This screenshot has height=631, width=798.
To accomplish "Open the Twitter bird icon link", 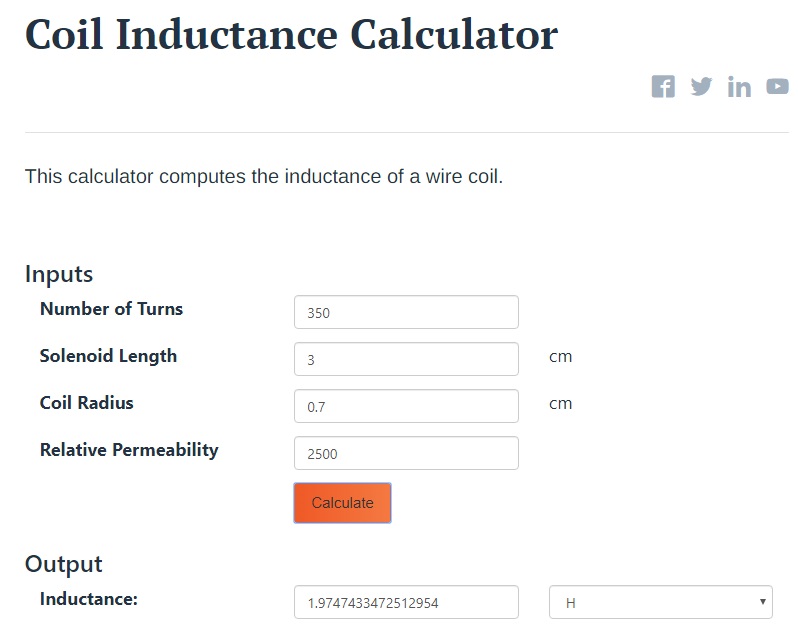I will pos(701,86).
